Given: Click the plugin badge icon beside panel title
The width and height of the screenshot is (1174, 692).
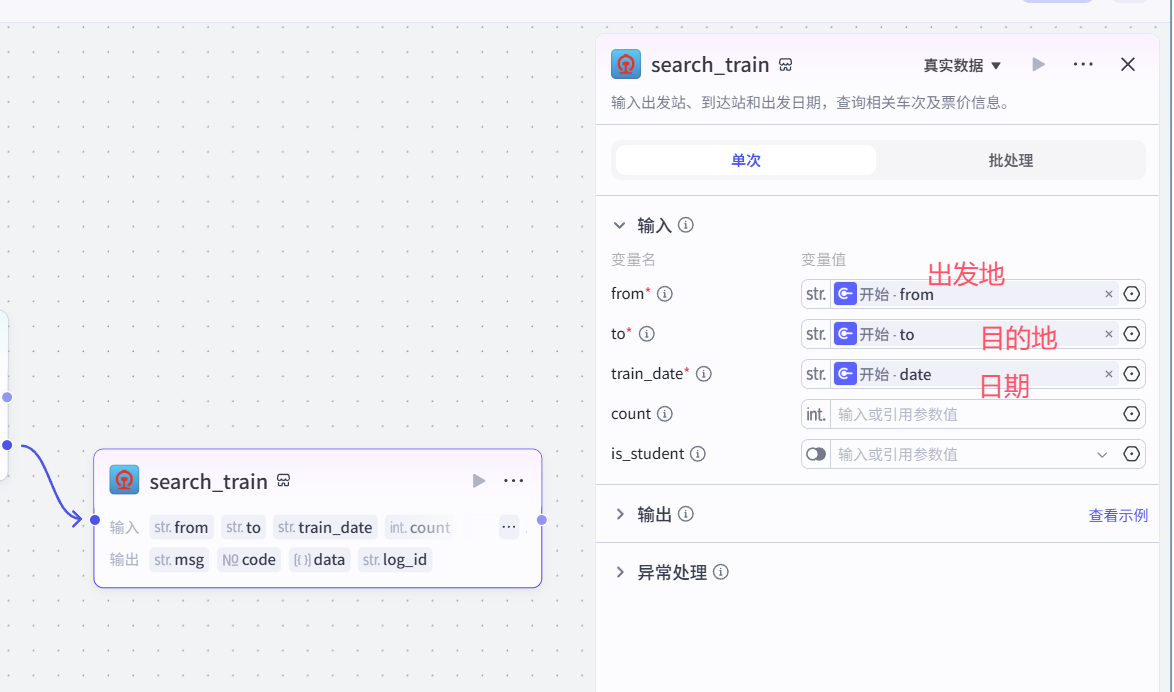Looking at the screenshot, I should (x=785, y=65).
